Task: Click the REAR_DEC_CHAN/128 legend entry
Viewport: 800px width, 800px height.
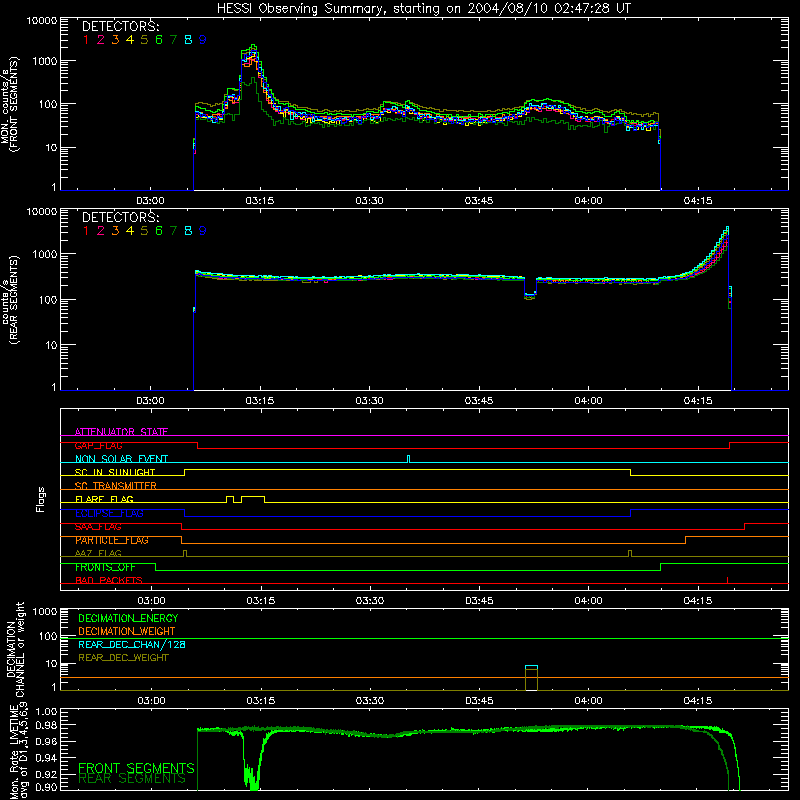Action: click(132, 644)
